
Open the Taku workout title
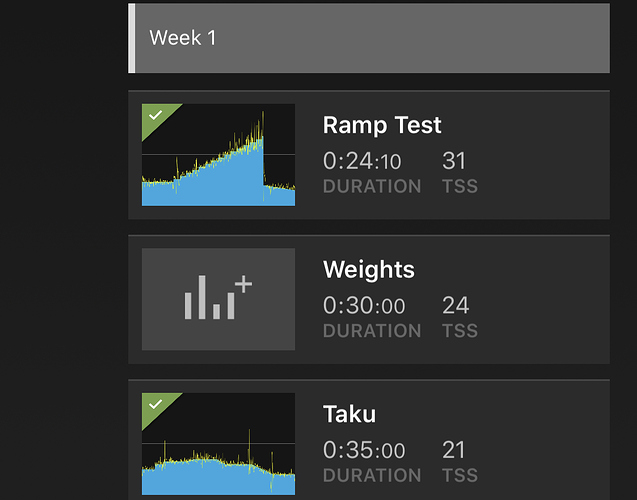pyautogui.click(x=349, y=414)
